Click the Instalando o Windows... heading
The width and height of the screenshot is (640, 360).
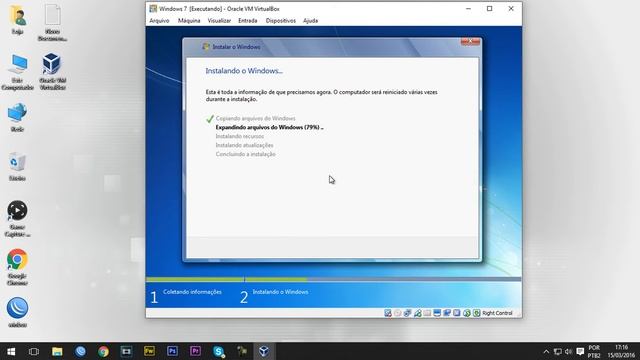(244, 71)
